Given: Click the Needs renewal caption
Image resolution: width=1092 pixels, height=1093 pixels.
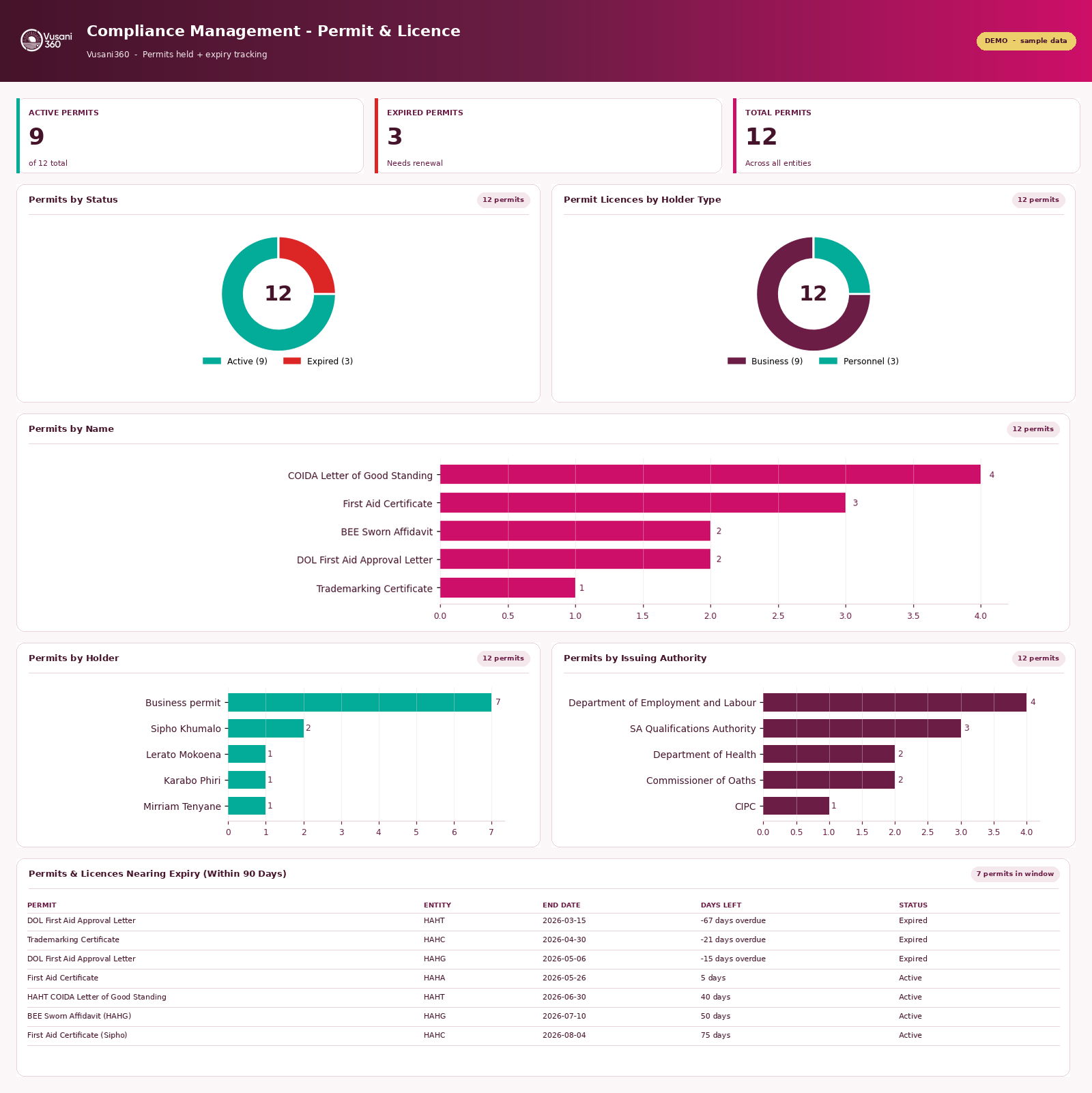Looking at the screenshot, I should point(415,163).
